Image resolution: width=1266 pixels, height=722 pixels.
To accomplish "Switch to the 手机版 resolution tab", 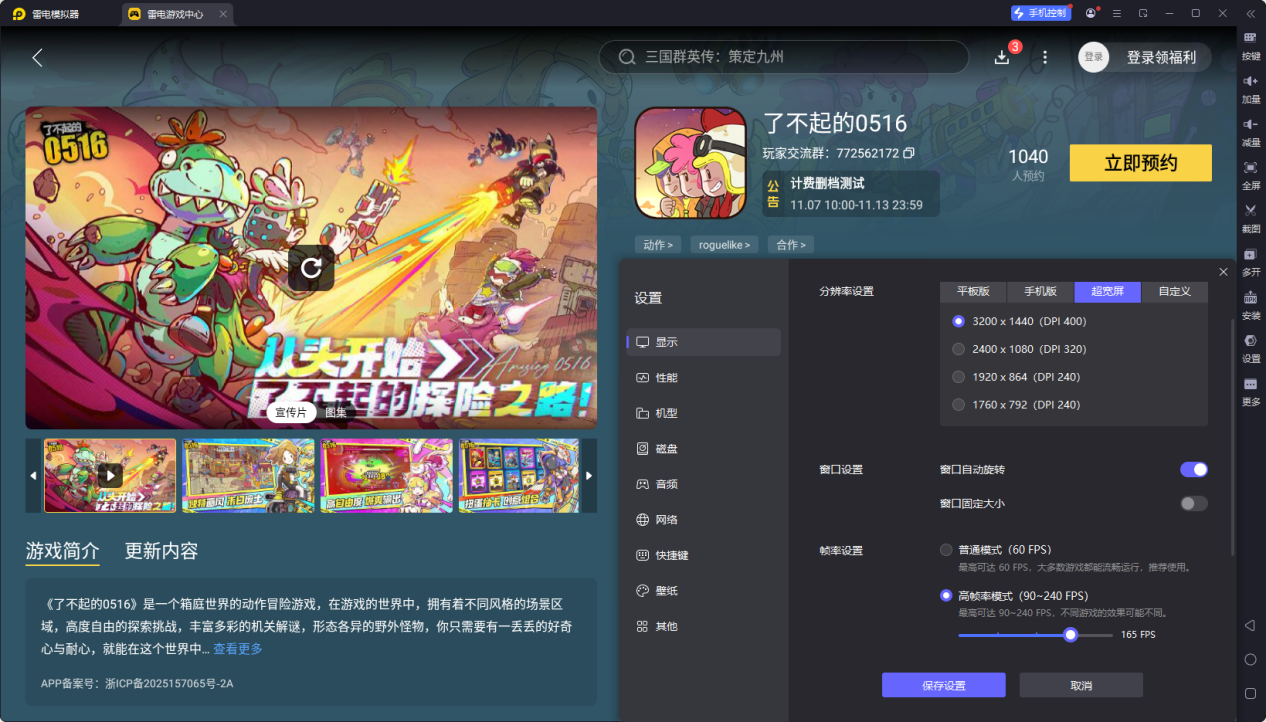I will click(x=1039, y=291).
